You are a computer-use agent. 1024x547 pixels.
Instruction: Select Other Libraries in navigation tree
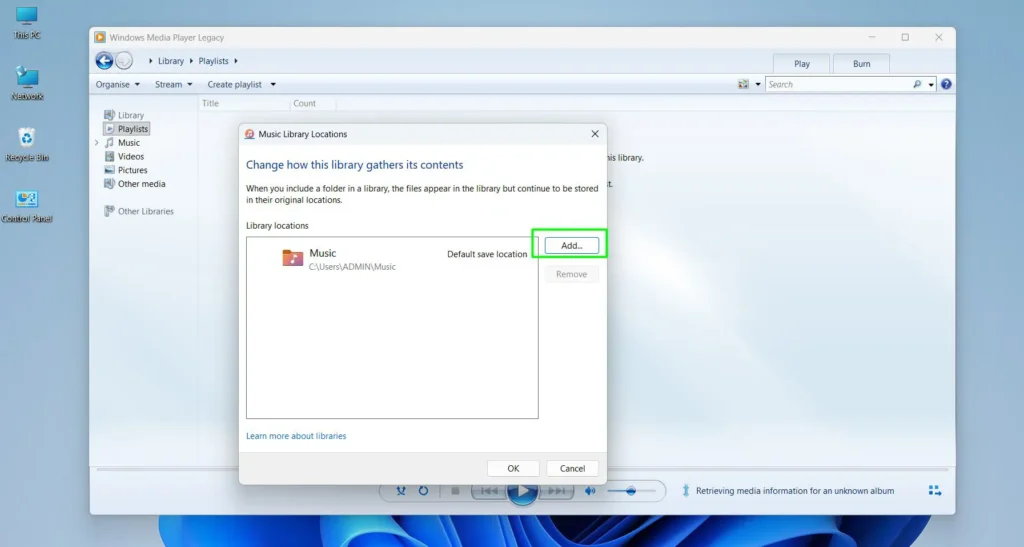146,211
